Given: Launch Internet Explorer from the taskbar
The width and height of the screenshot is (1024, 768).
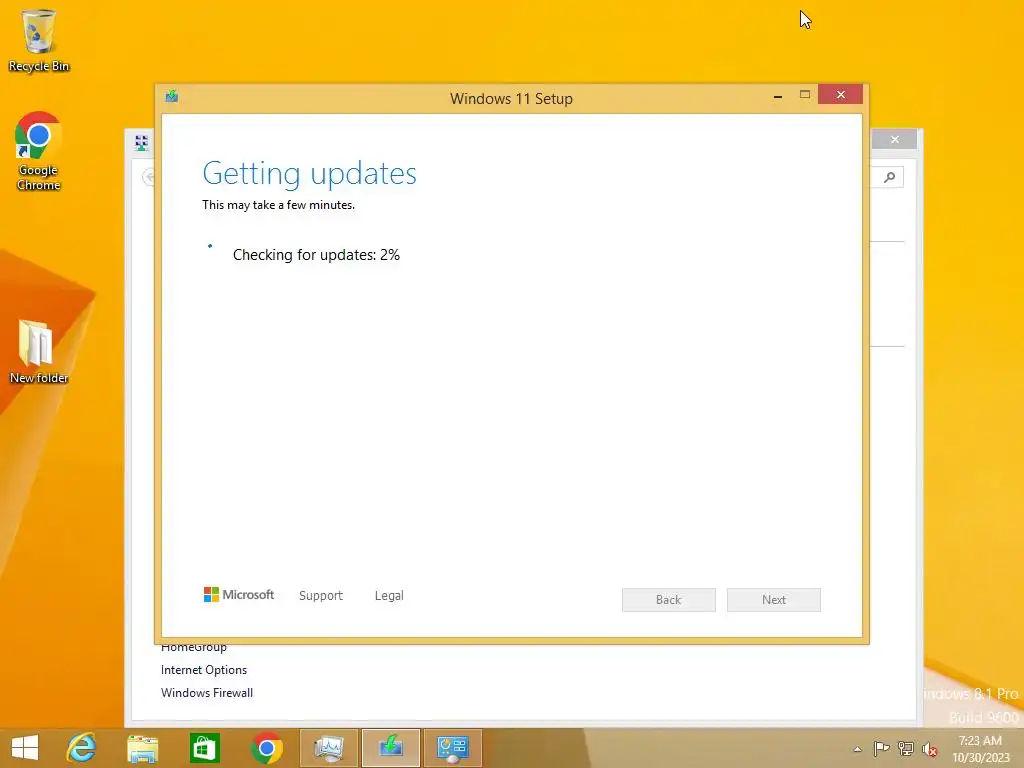Looking at the screenshot, I should coord(82,748).
